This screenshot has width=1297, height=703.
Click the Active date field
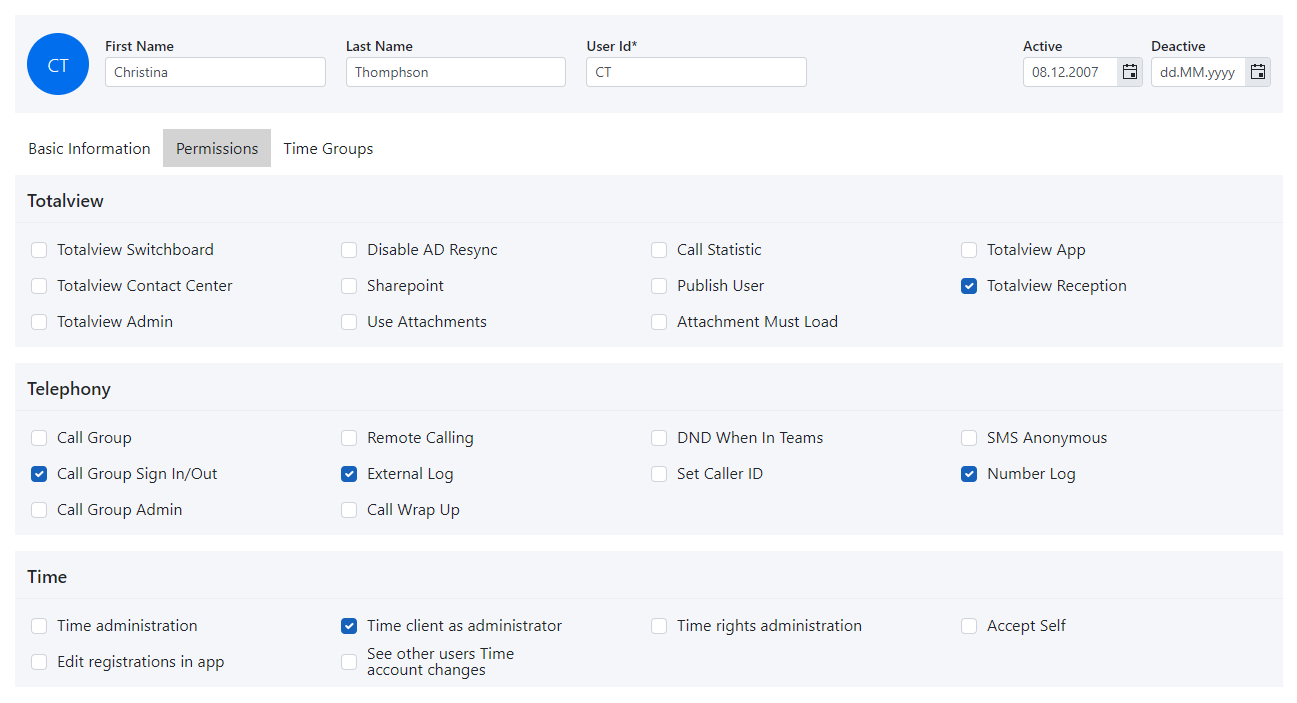point(1070,72)
